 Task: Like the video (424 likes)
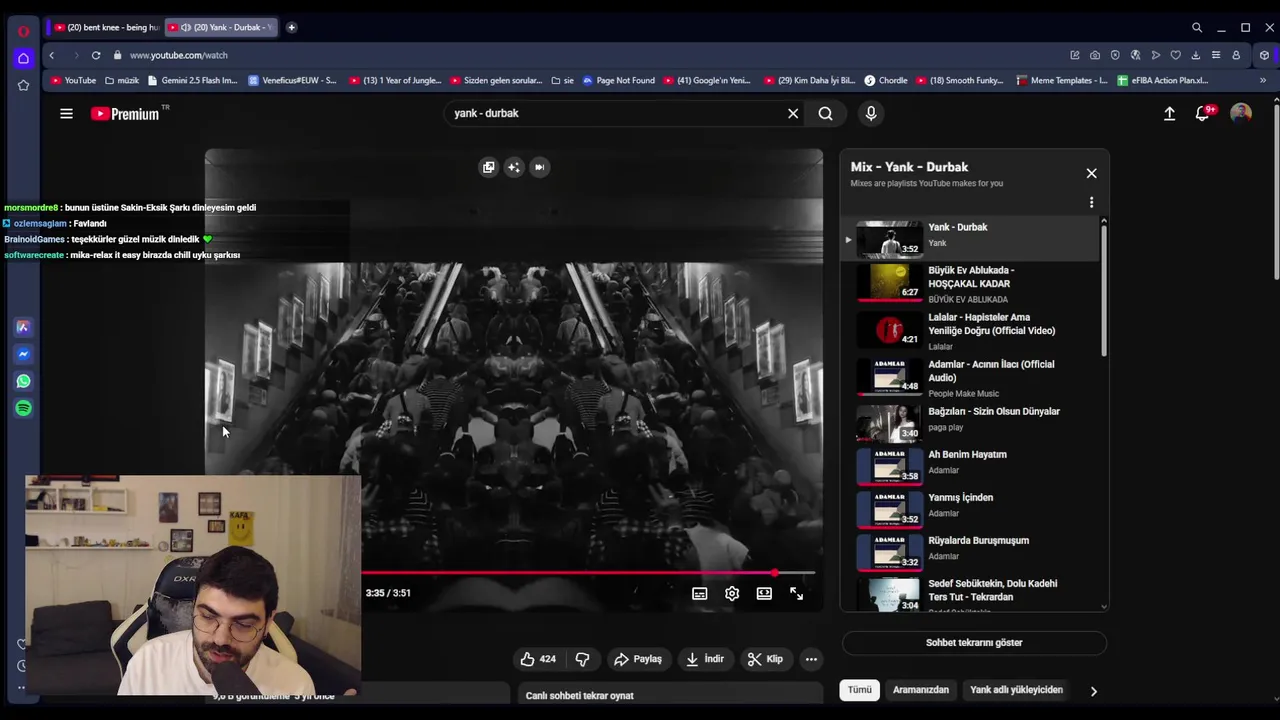point(538,659)
